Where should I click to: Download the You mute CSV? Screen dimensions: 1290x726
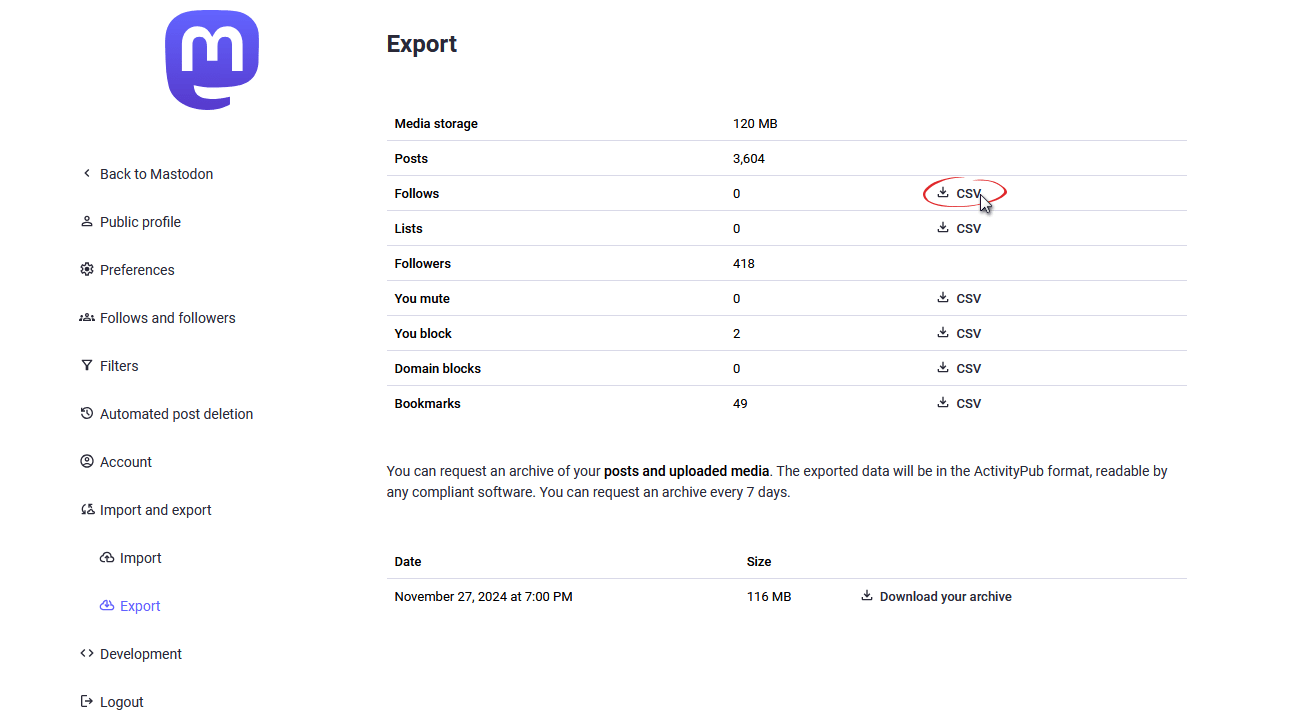(x=959, y=299)
